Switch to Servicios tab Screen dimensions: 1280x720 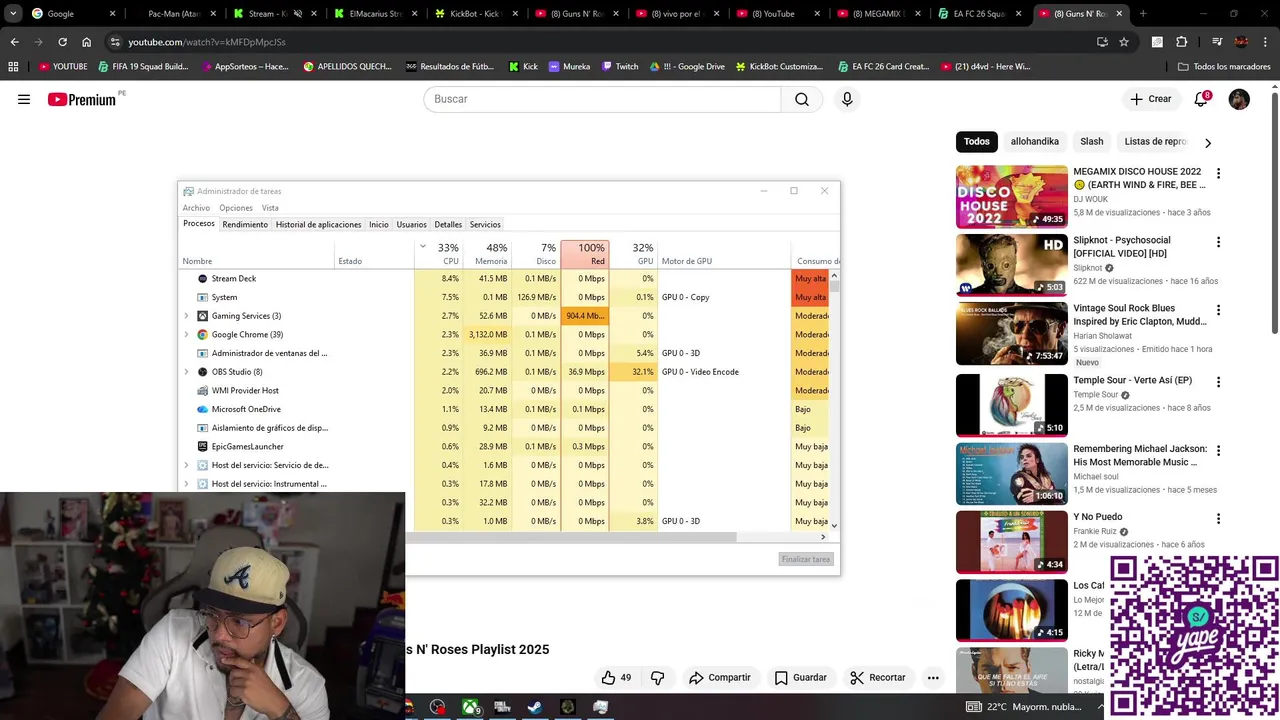[x=485, y=225]
